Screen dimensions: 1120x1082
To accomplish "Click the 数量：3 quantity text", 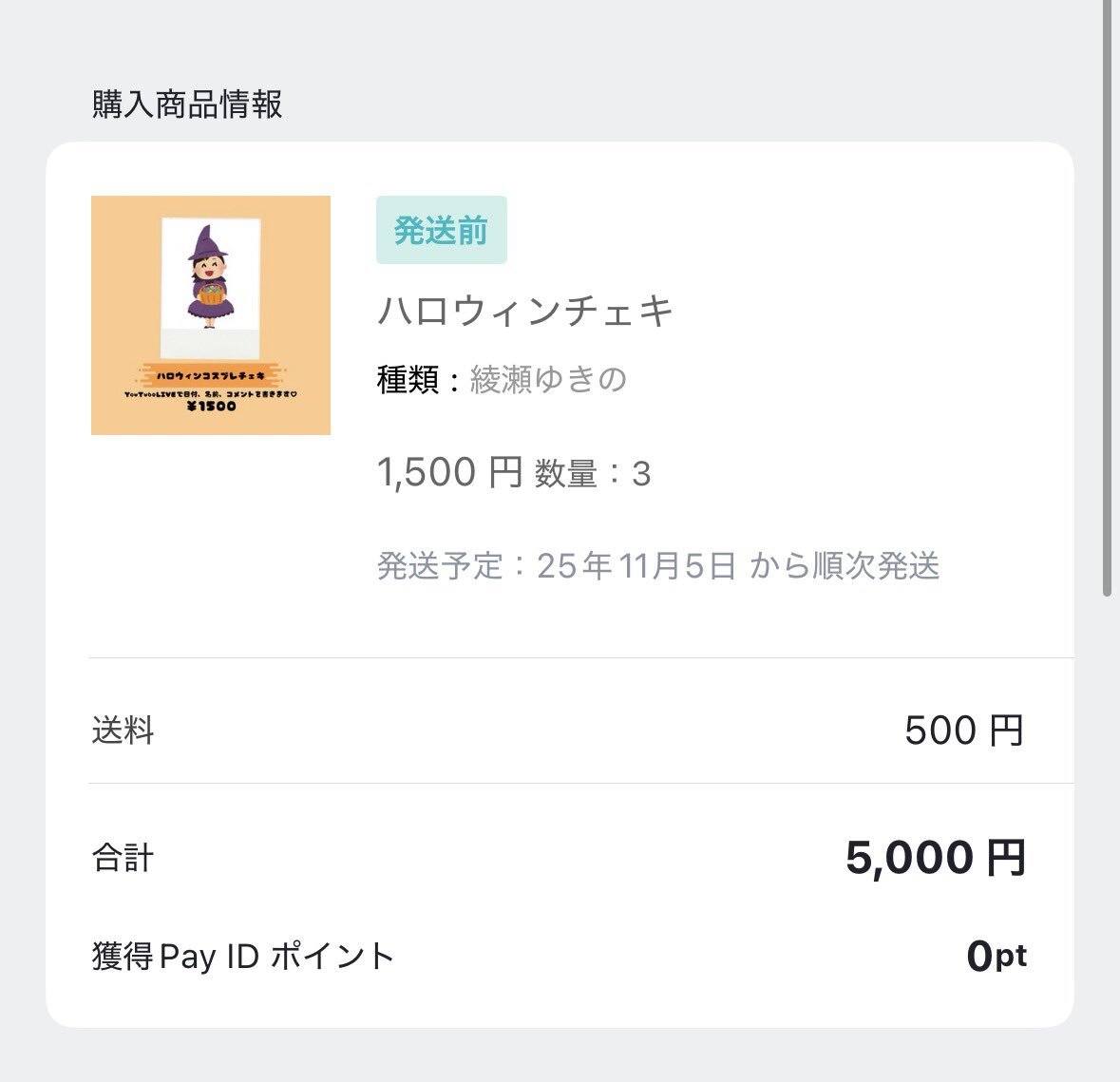I will [x=593, y=473].
